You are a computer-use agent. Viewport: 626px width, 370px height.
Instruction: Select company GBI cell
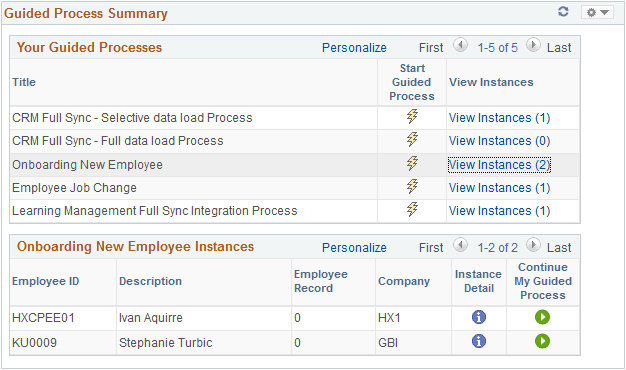388,343
